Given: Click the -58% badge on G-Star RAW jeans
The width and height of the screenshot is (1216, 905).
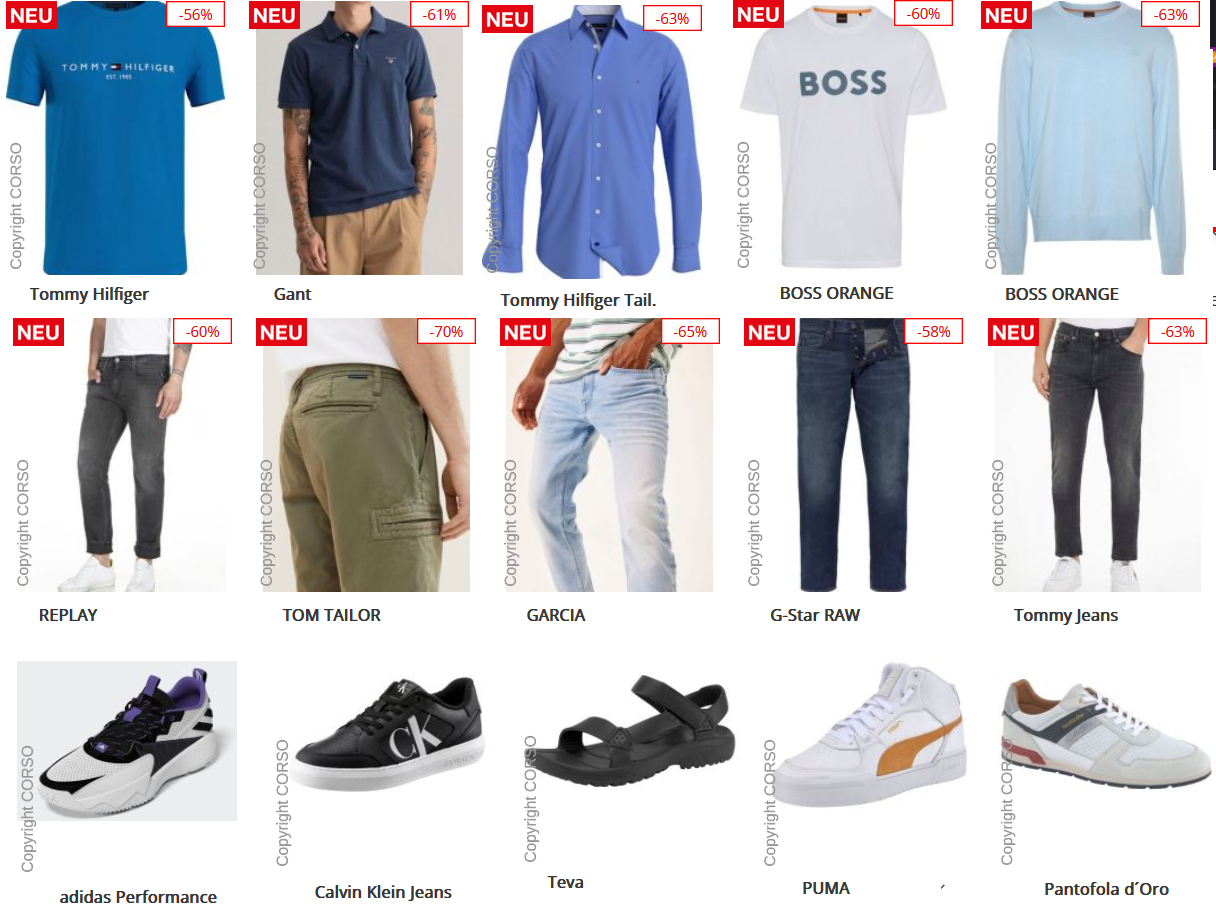Looking at the screenshot, I should click(x=934, y=331).
